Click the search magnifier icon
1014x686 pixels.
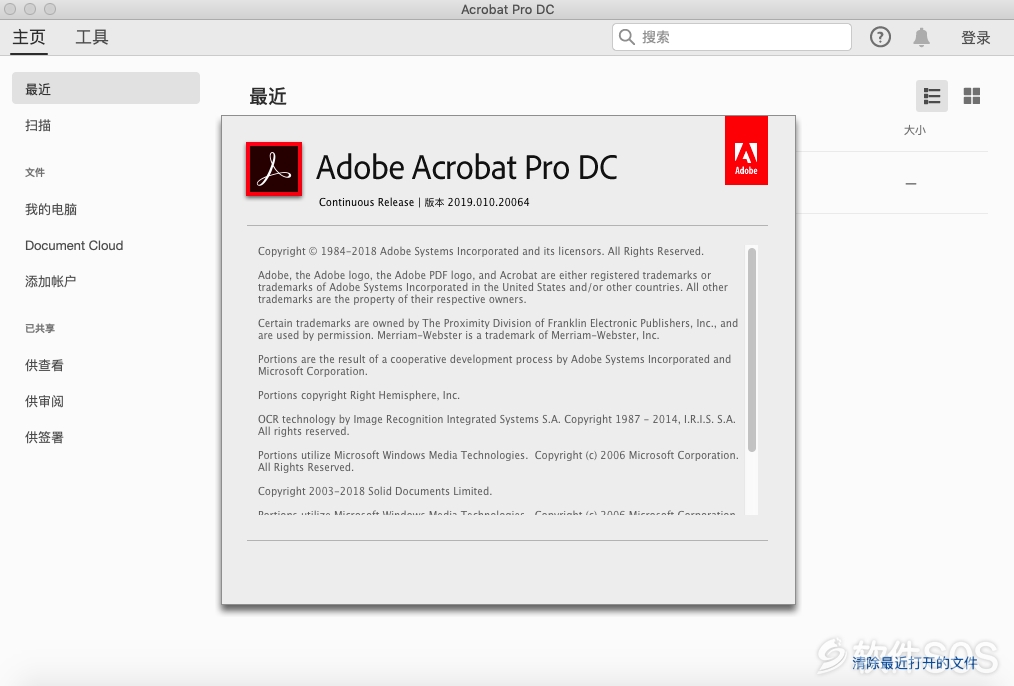(x=626, y=37)
